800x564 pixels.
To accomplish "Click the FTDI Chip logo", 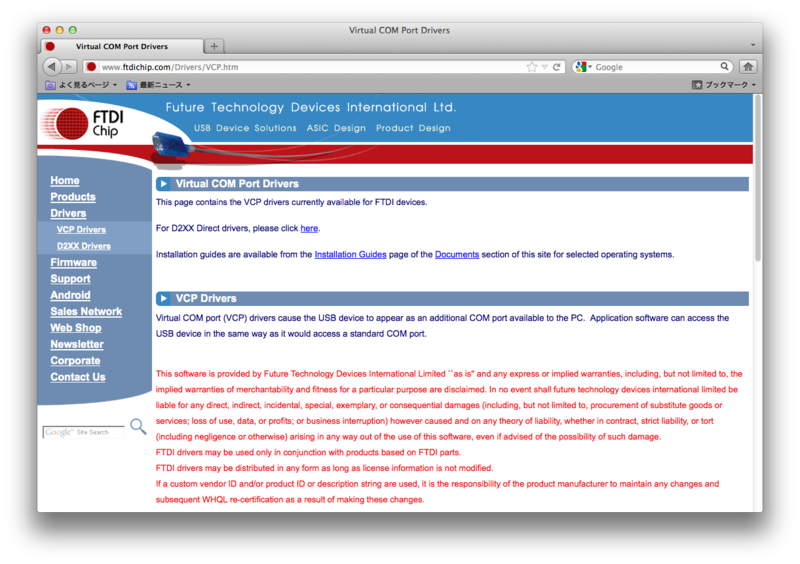I will (x=83, y=124).
